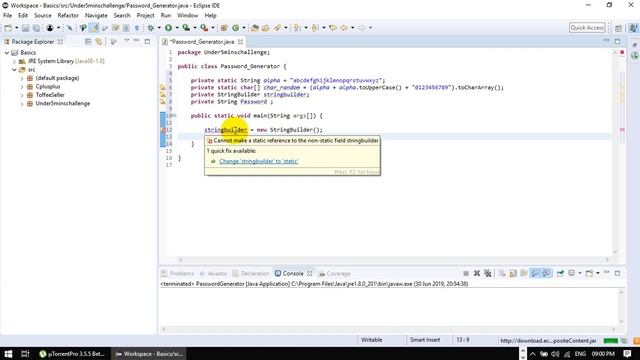Open the Project menu
The height and width of the screenshot is (360, 640).
(145, 16)
